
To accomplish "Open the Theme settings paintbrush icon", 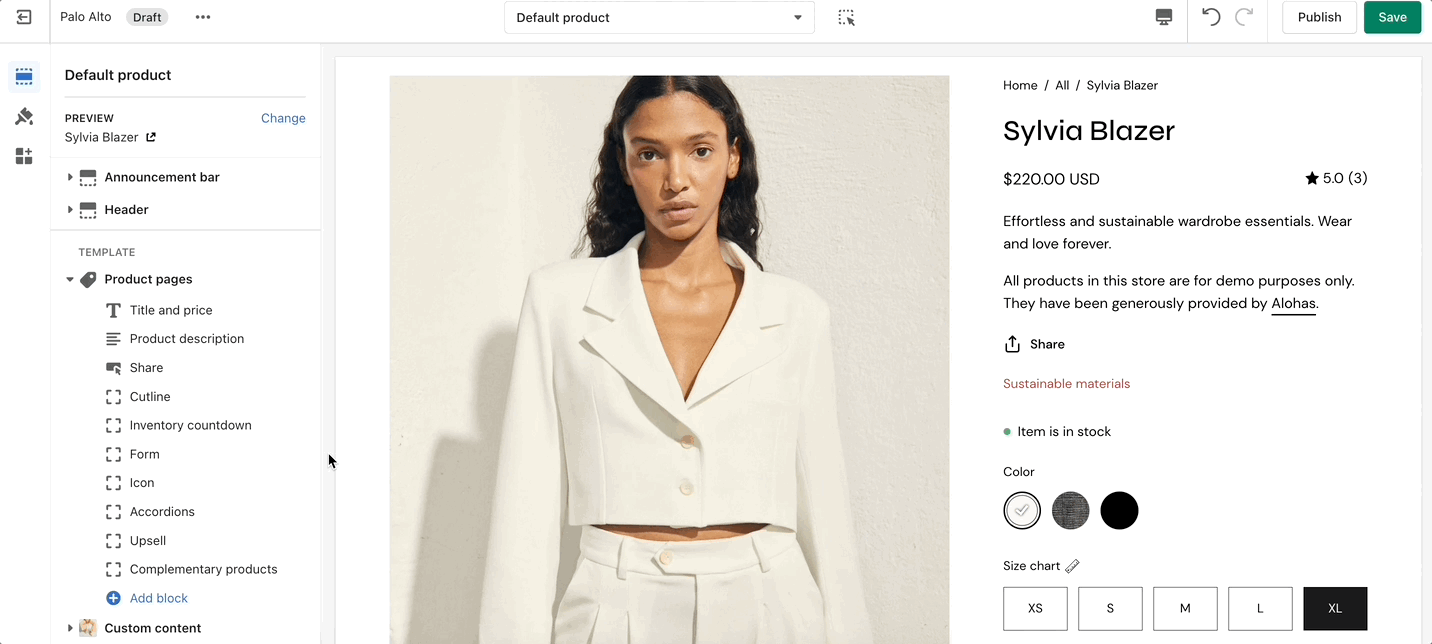I will tap(24, 117).
